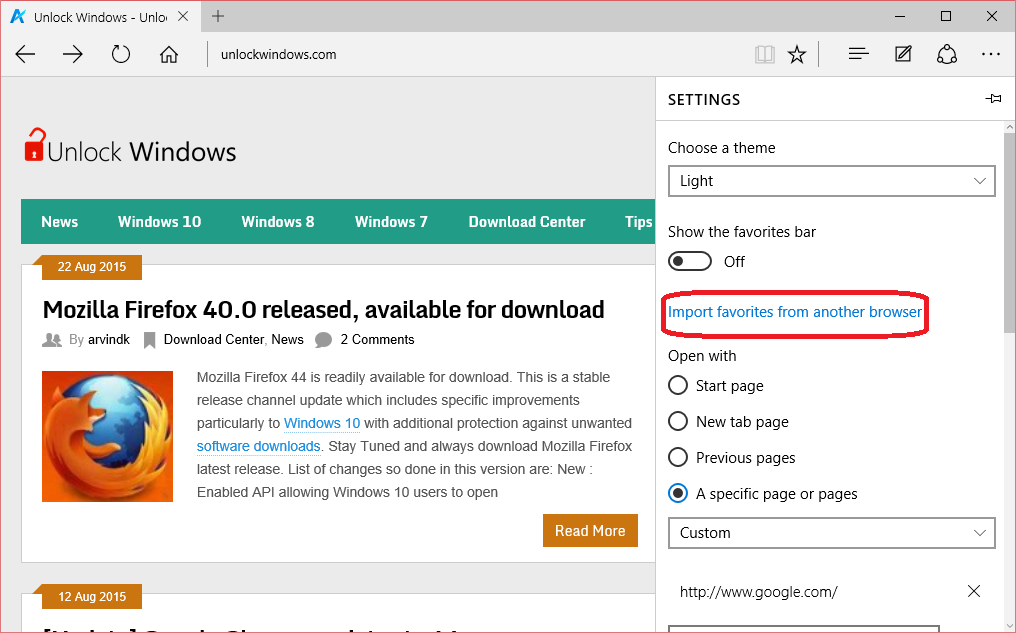This screenshot has height=633, width=1016.
Task: Open the More actions ellipsis
Action: coord(991,54)
